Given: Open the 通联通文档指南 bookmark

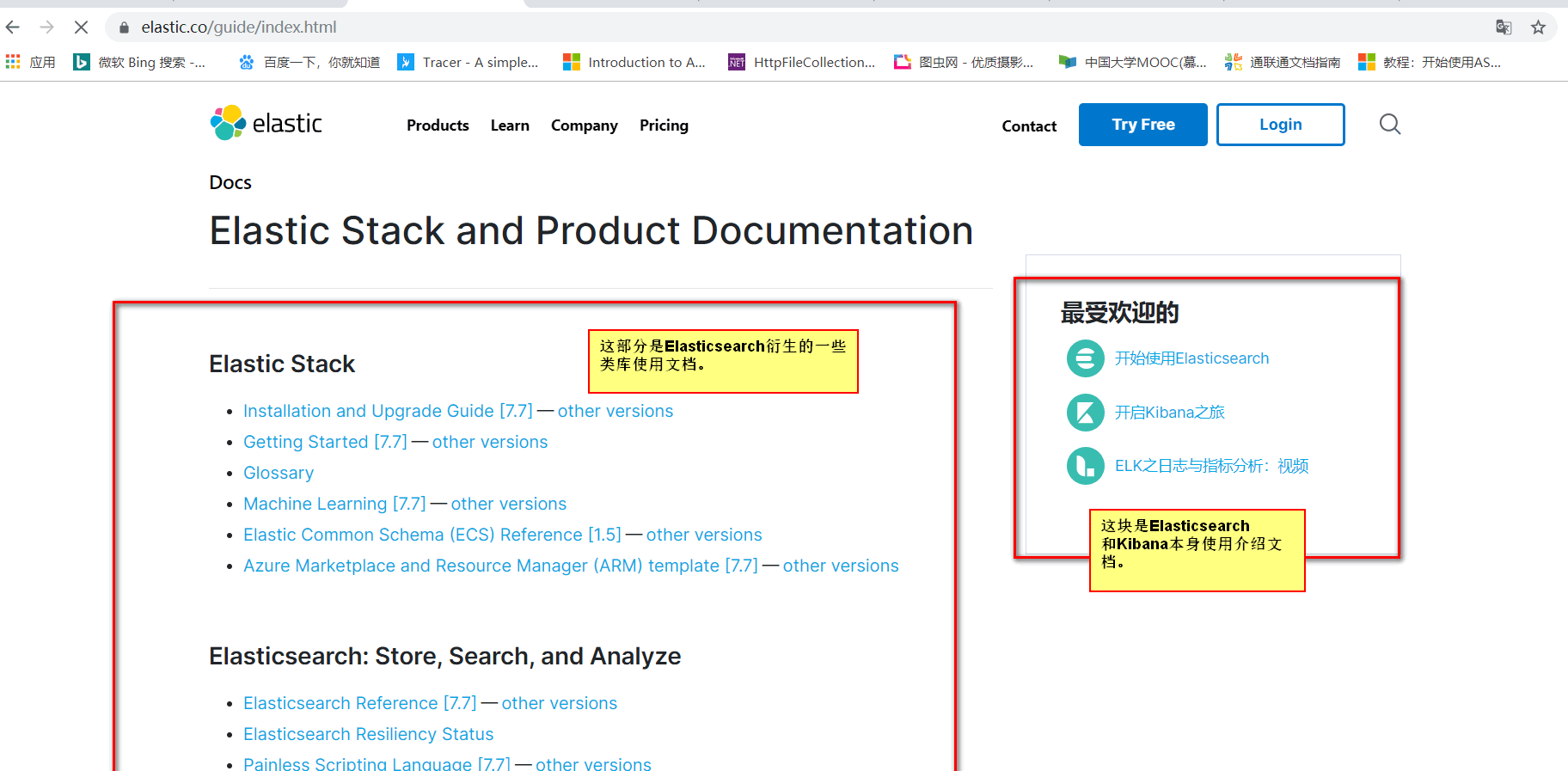Looking at the screenshot, I should pos(1283,62).
